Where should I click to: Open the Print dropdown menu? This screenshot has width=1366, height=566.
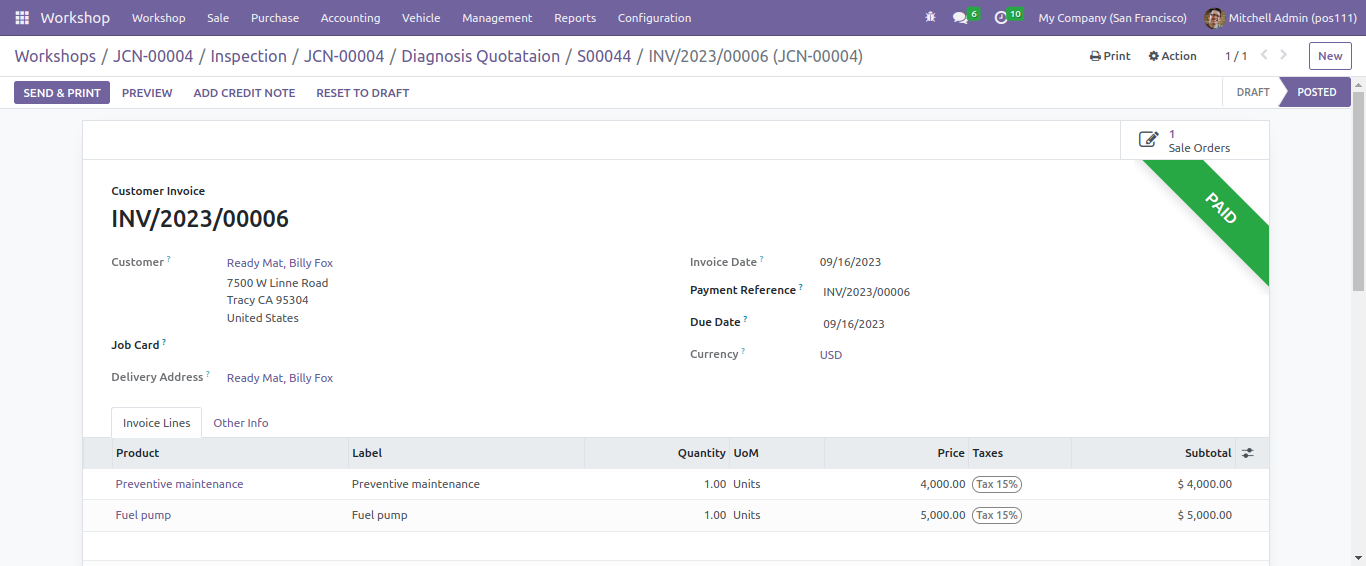click(x=1110, y=56)
